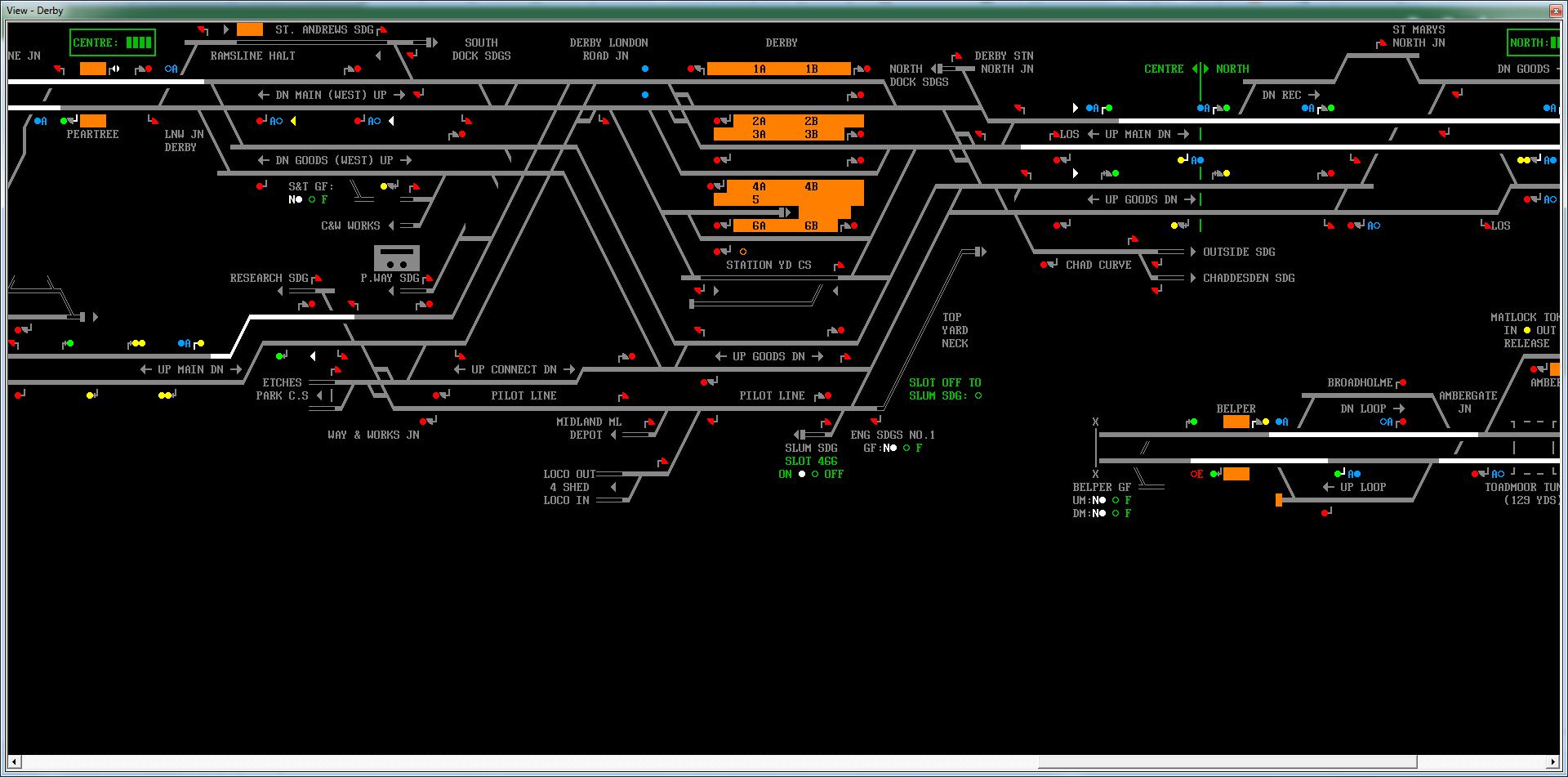Click the CENTRE status indicator box
Screen dimensions: 1568x777
pos(112,42)
